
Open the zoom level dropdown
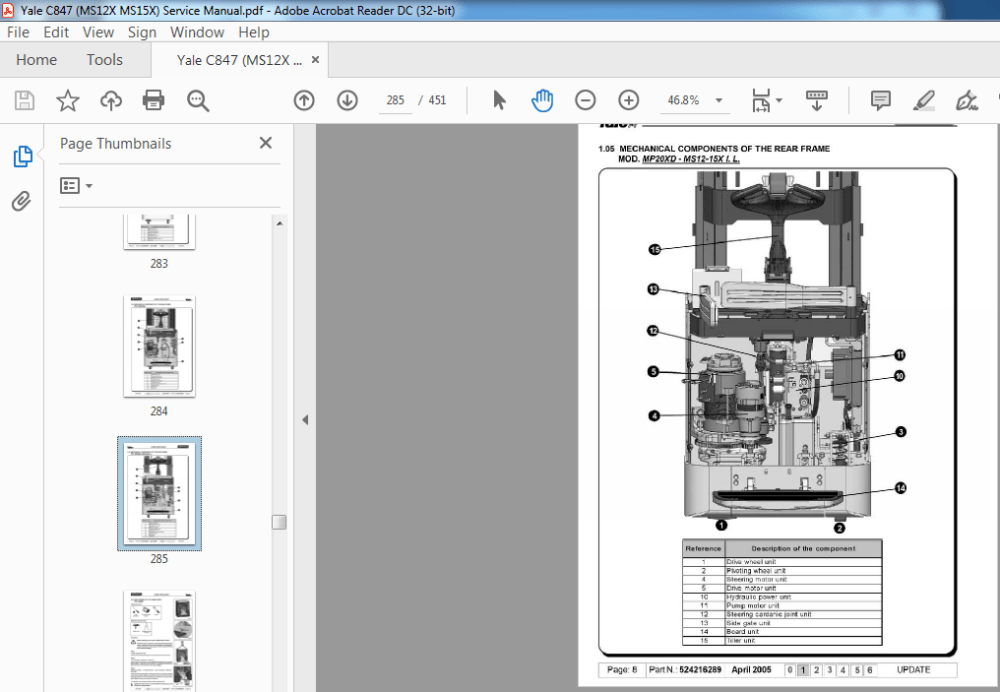click(719, 100)
